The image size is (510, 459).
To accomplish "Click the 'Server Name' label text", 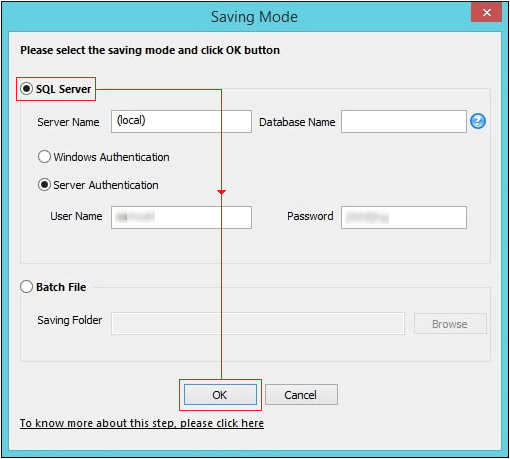I will pyautogui.click(x=68, y=122).
